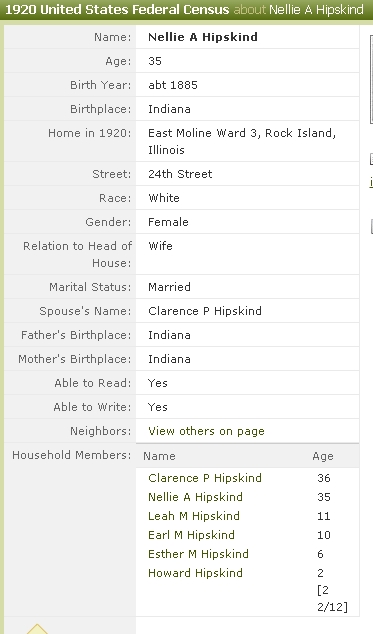Open Leah M Hipskind's record link
373x634 pixels.
coord(194,516)
